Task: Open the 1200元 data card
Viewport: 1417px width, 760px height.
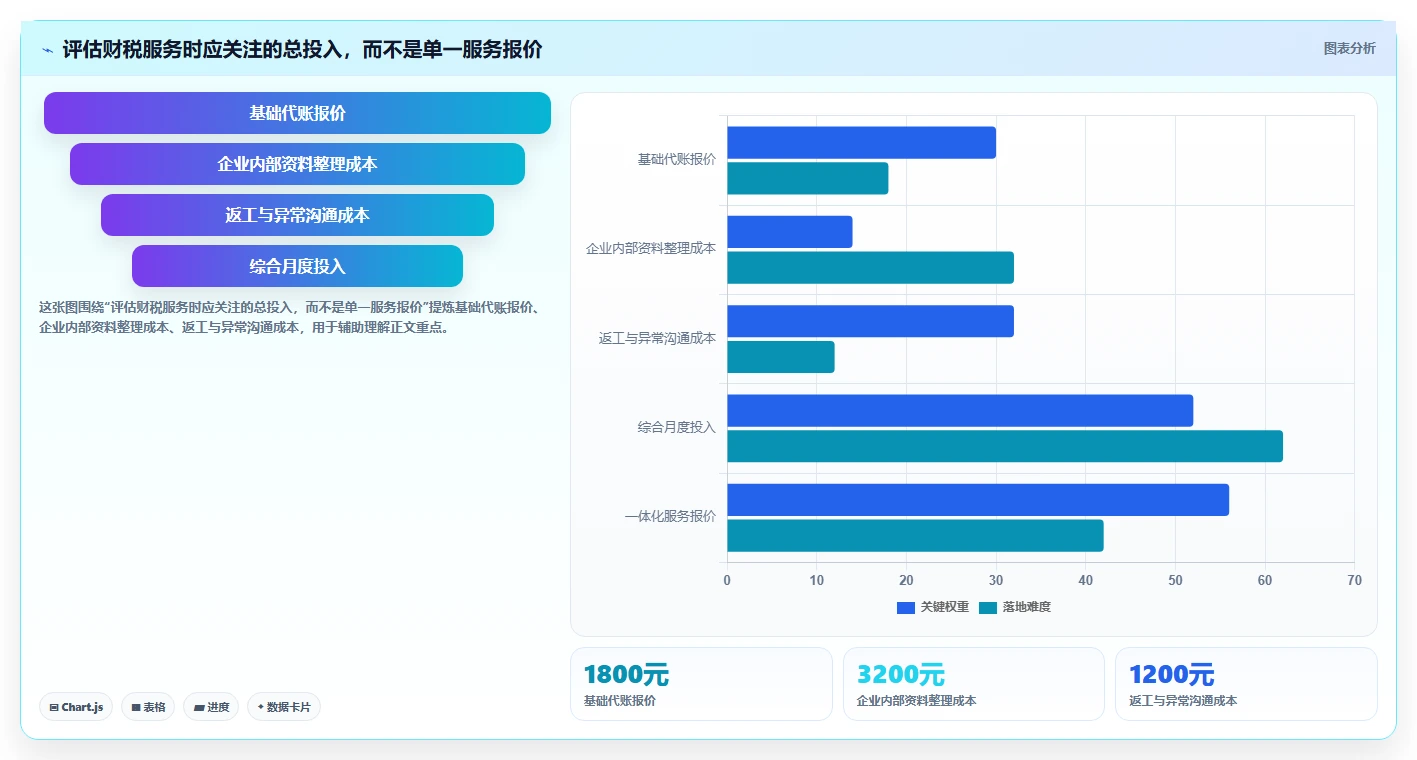Action: (1246, 684)
